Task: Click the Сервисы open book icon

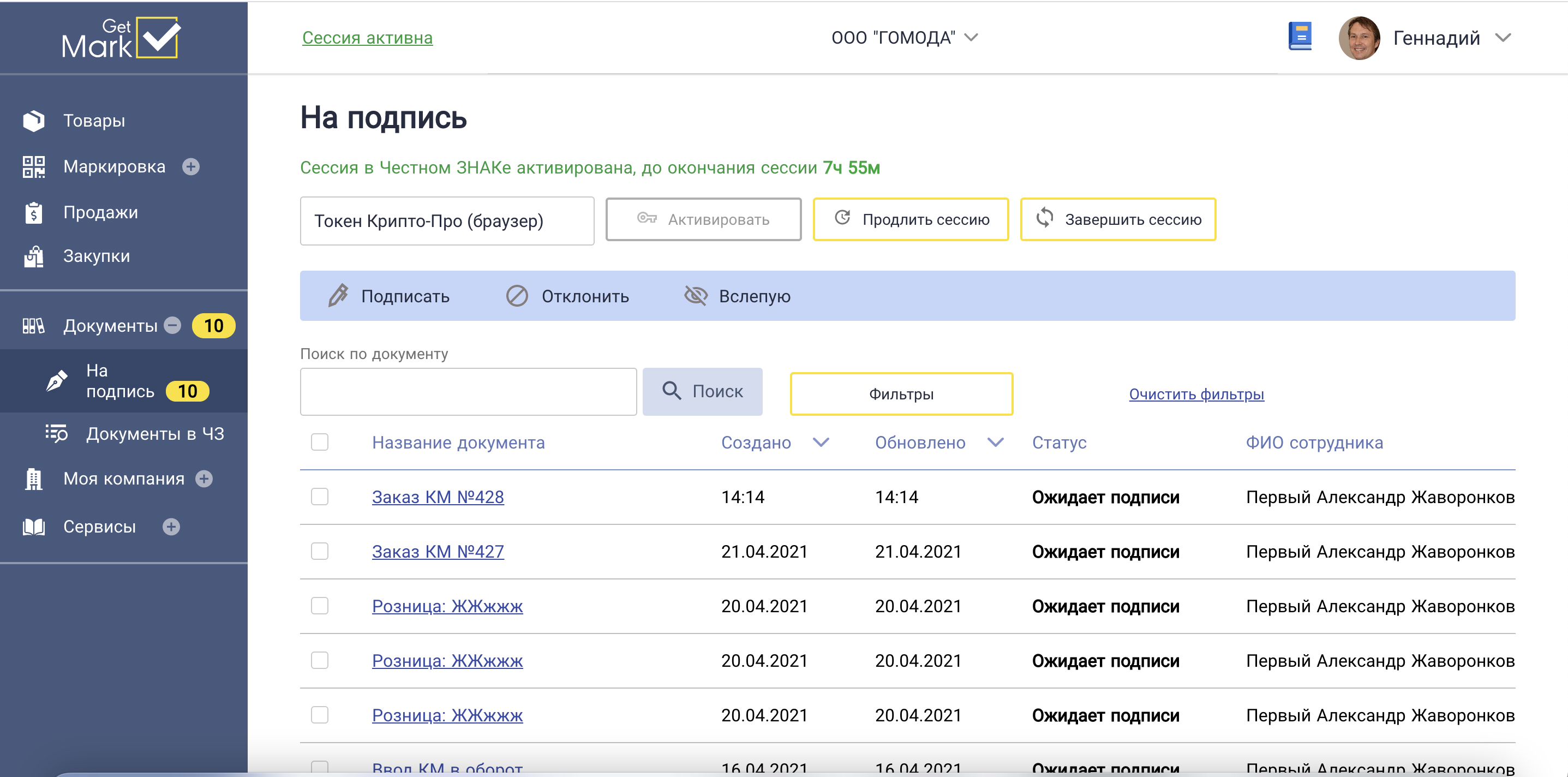Action: [34, 527]
